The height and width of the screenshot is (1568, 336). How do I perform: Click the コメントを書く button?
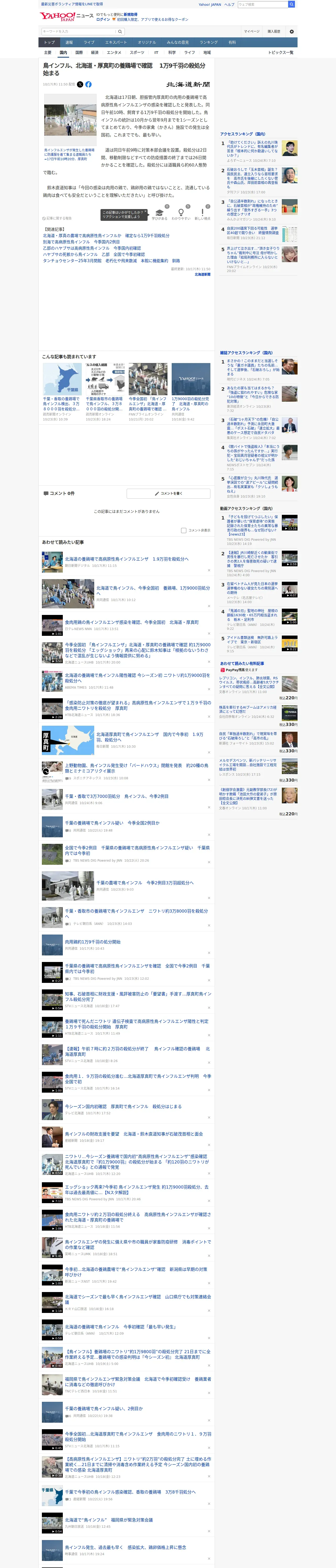point(168,494)
